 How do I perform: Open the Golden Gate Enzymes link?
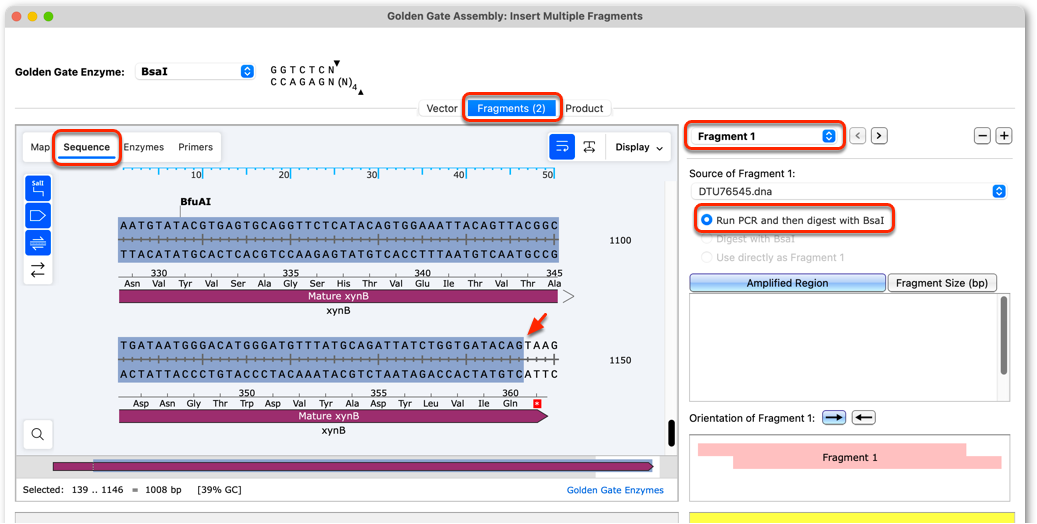pyautogui.click(x=615, y=490)
